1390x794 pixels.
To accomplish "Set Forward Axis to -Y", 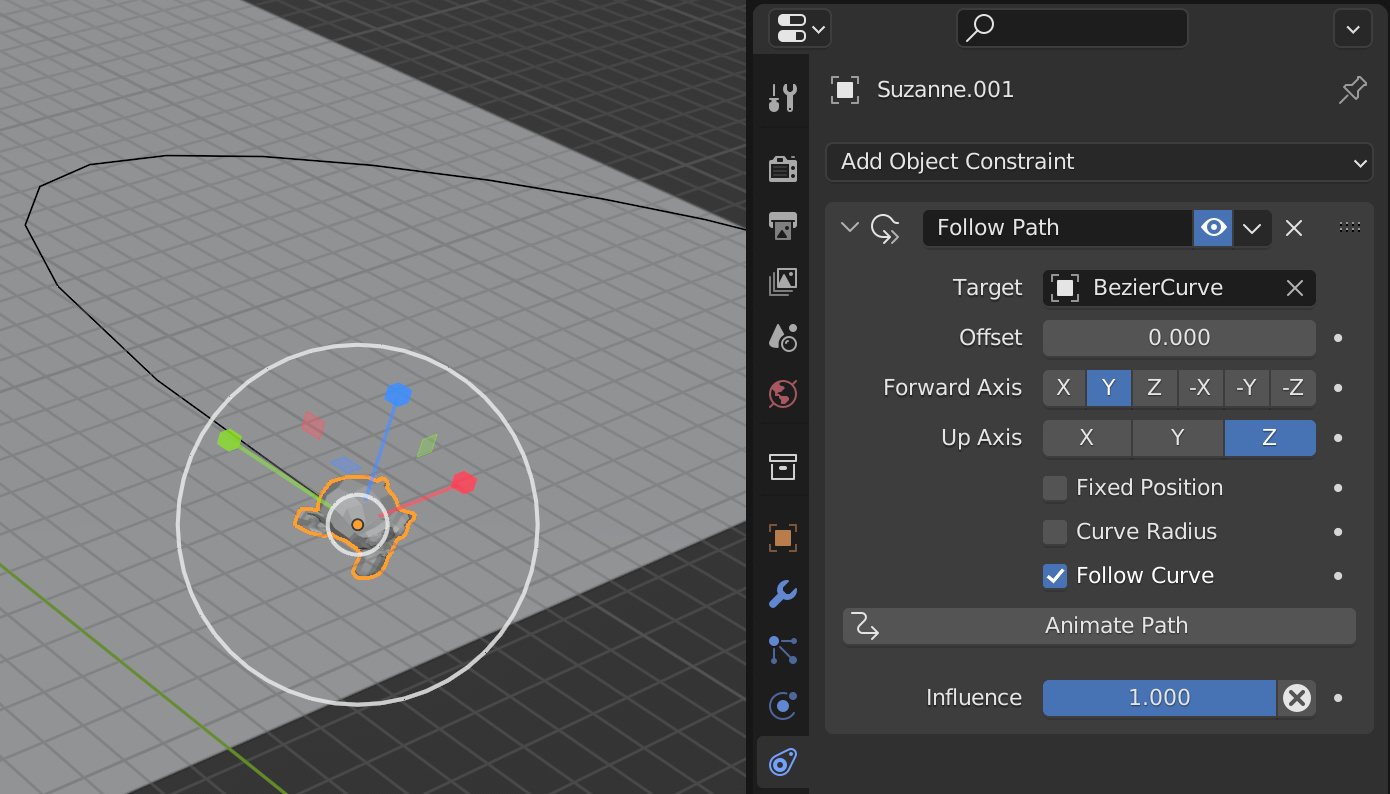I will coord(1246,388).
